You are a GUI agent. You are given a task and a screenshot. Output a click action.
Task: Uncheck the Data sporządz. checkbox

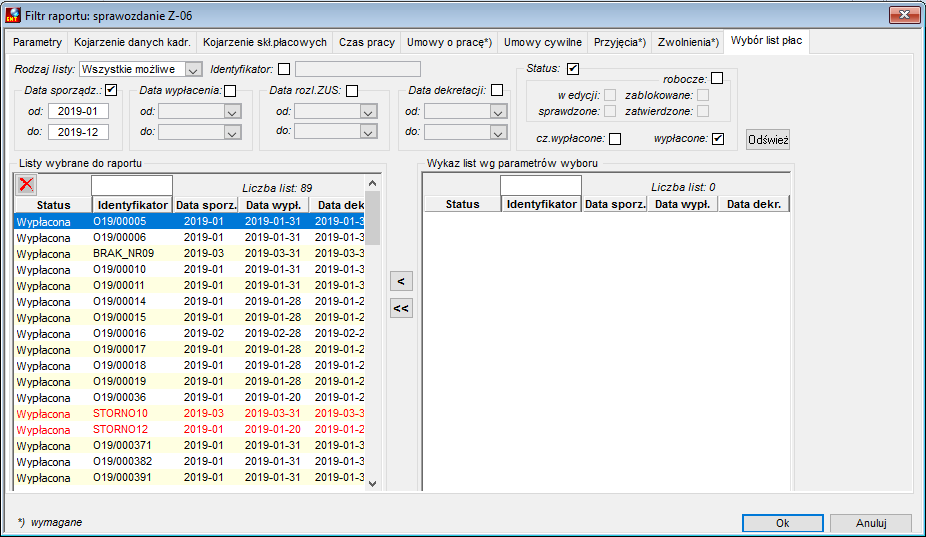[111, 90]
